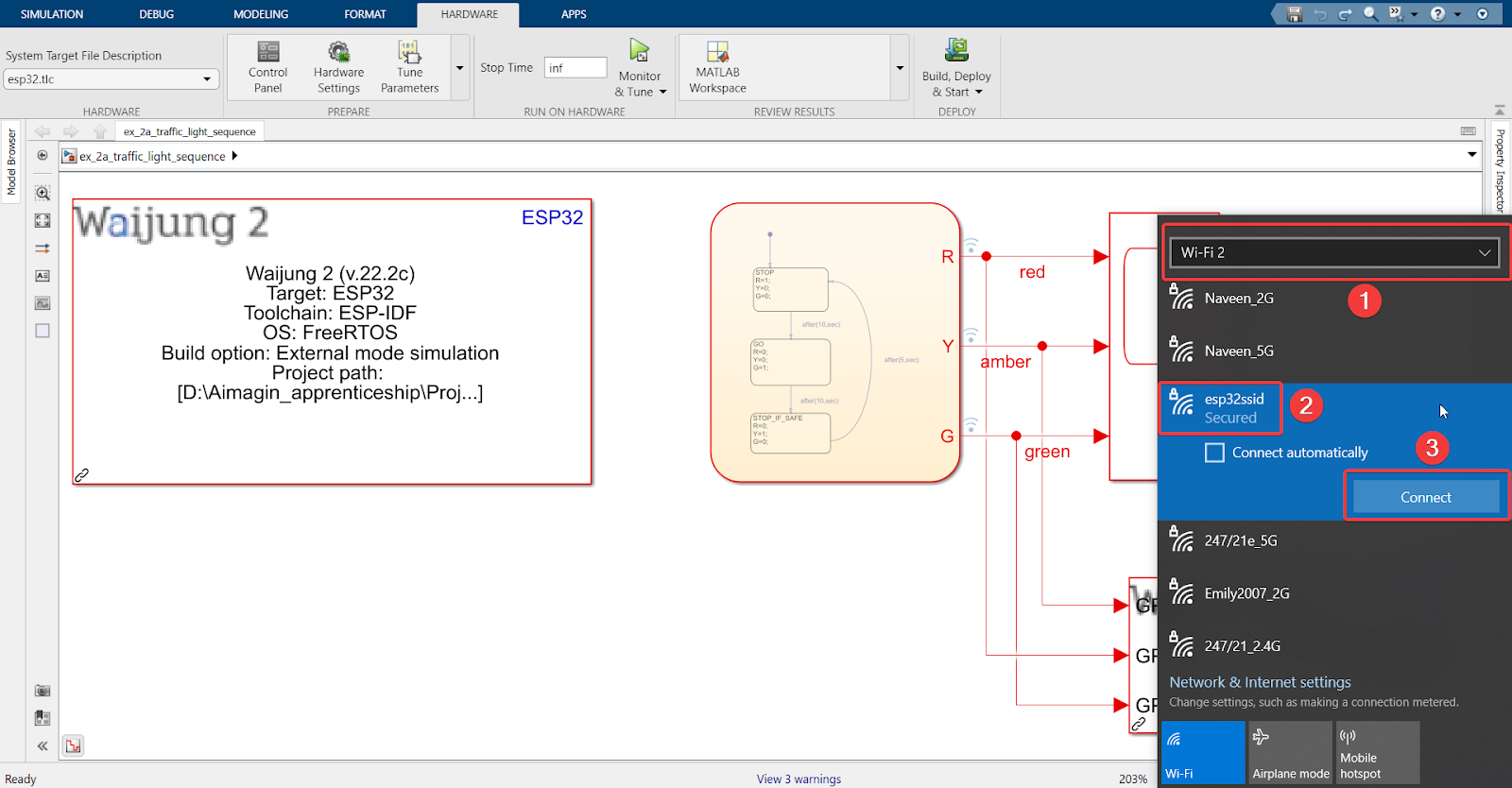
Task: Undo the last action
Action: 1320,14
